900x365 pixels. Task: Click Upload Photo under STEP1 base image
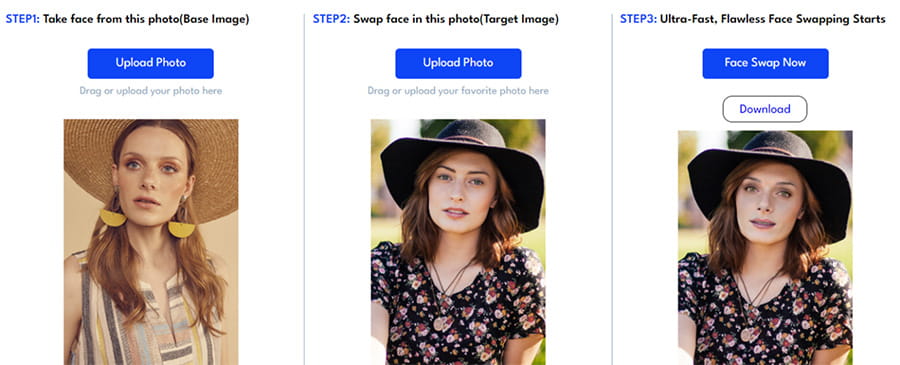(150, 63)
